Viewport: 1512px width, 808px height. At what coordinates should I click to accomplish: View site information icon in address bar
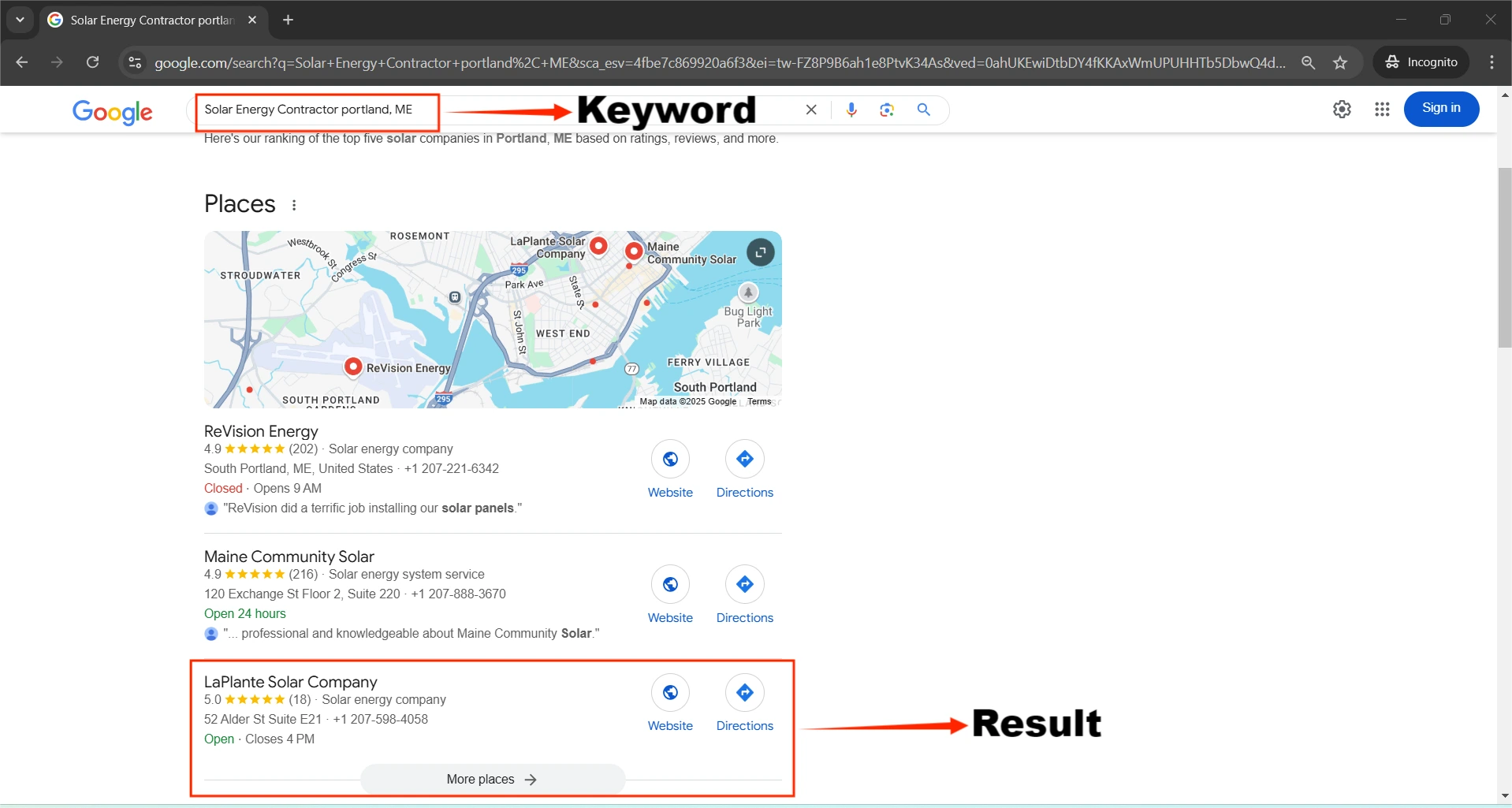pos(136,62)
